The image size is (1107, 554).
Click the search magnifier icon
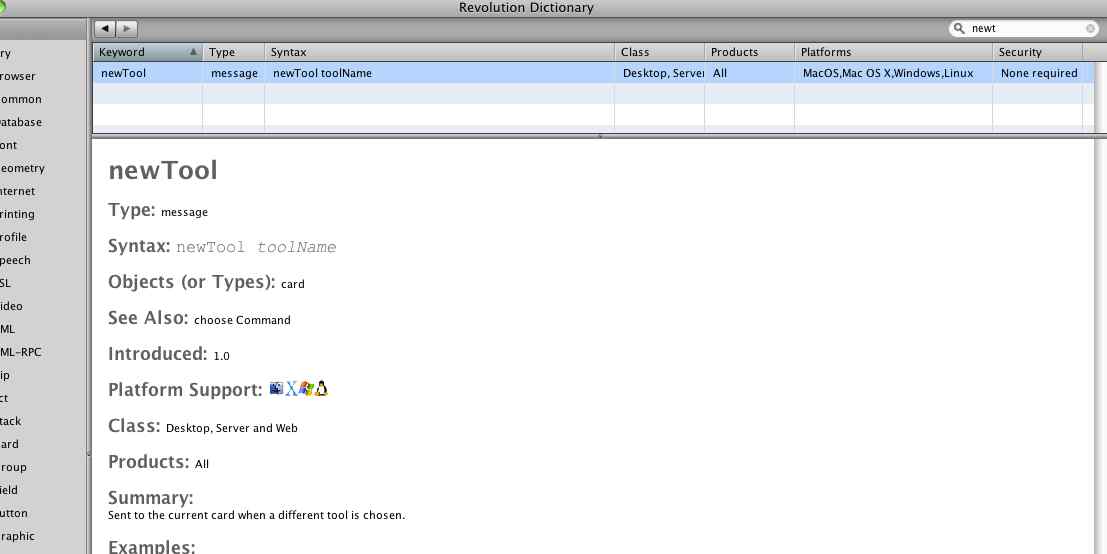(x=959, y=28)
